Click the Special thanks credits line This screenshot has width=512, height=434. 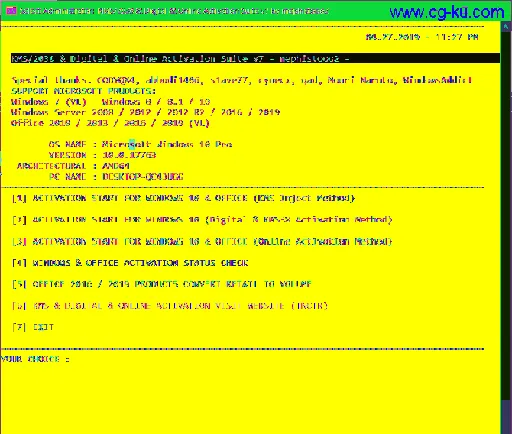[241, 80]
